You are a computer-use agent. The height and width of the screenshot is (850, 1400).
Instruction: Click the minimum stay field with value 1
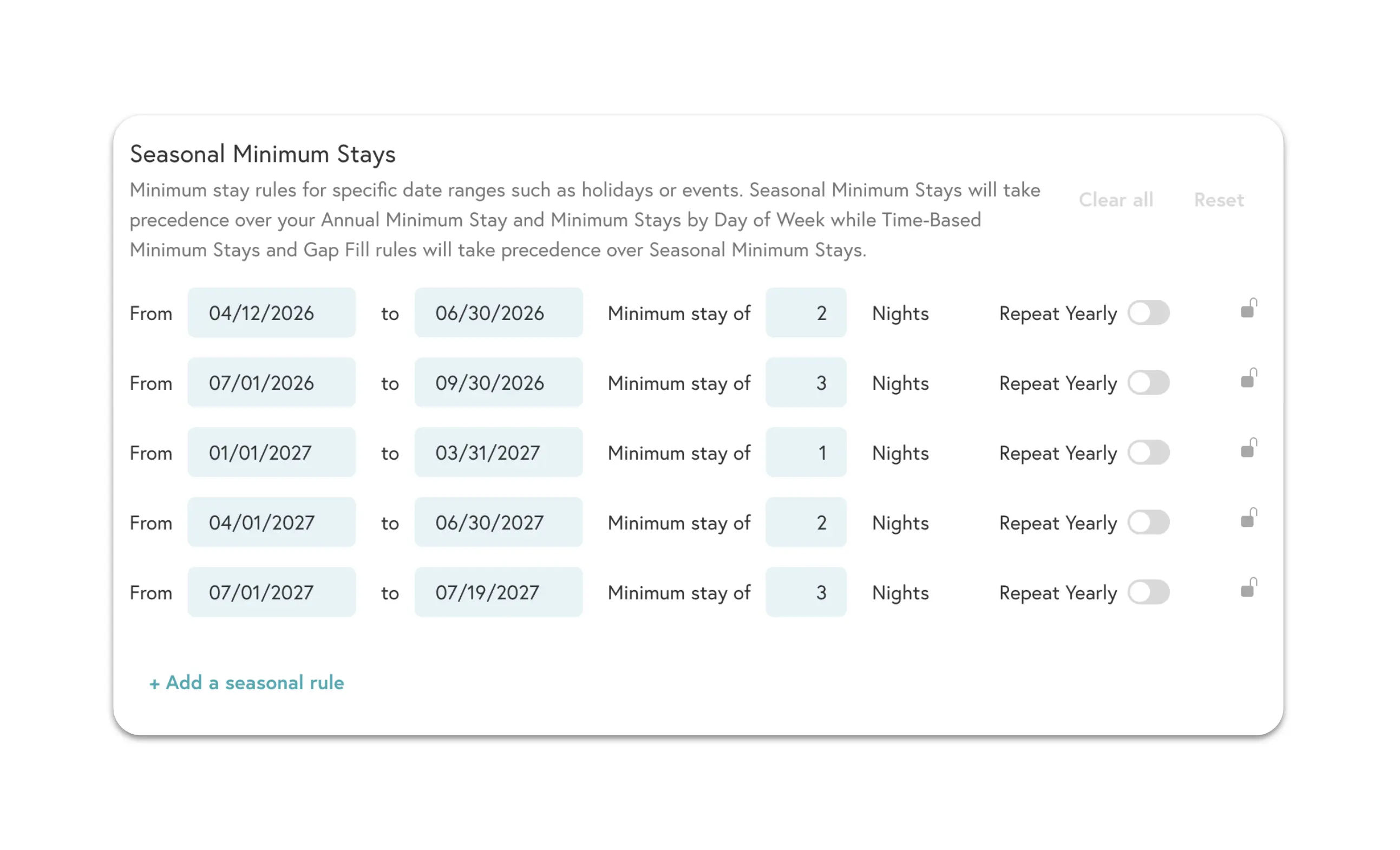pyautogui.click(x=806, y=452)
